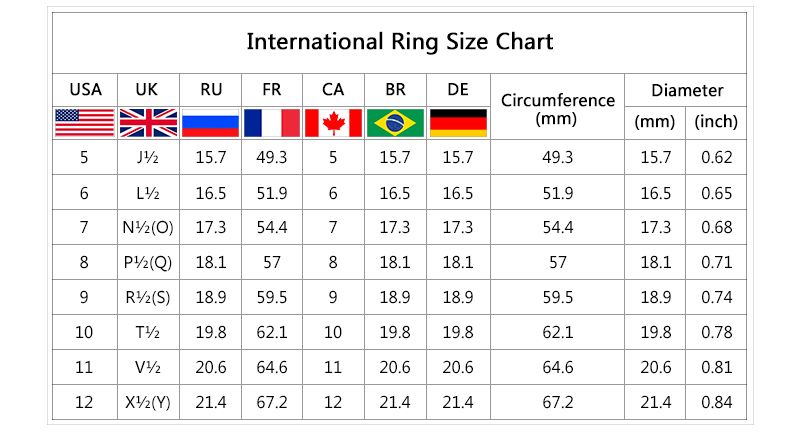Select the Brazilian flag icon
The height and width of the screenshot is (440, 800).
[396, 122]
